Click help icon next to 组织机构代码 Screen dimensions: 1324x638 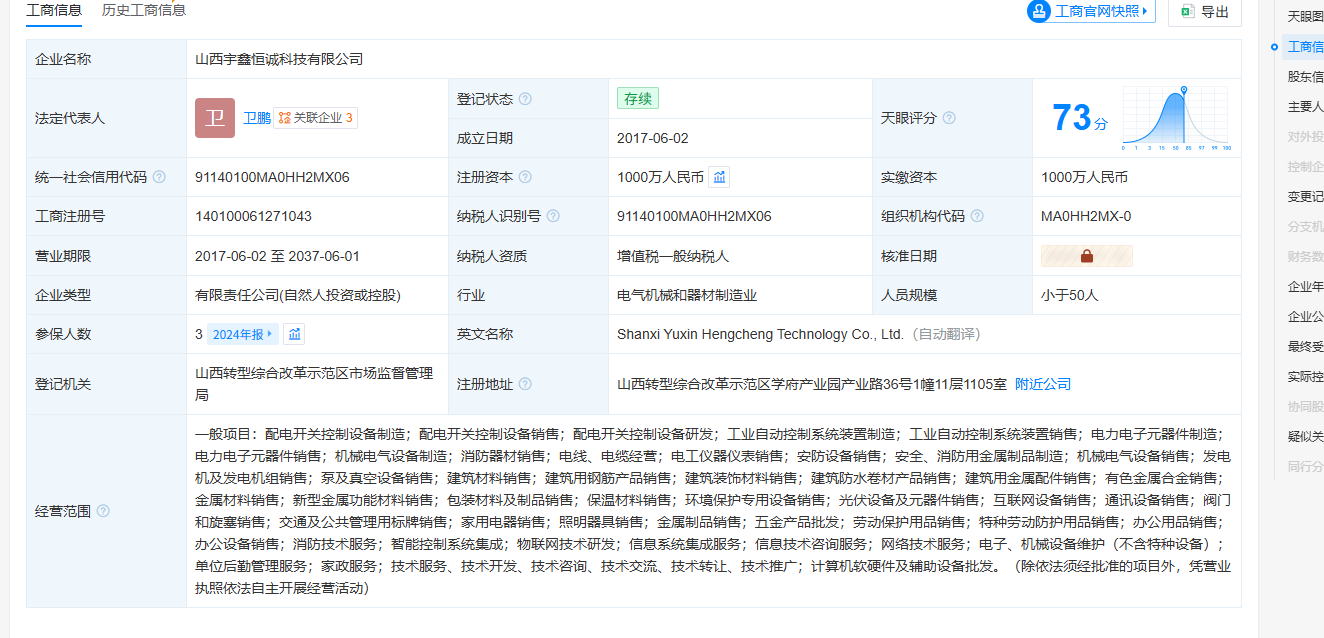[977, 216]
